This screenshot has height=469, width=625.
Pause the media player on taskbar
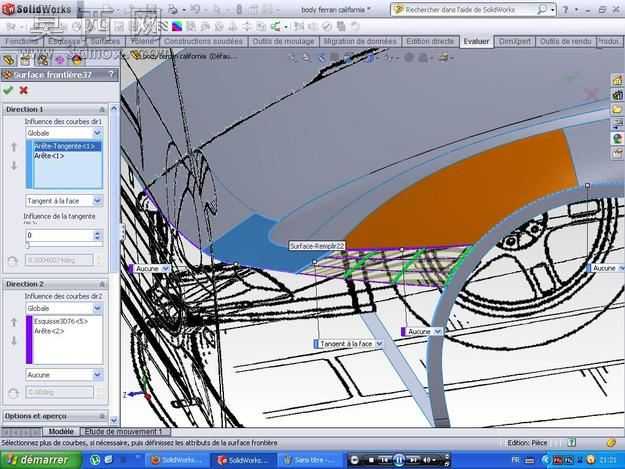399,460
